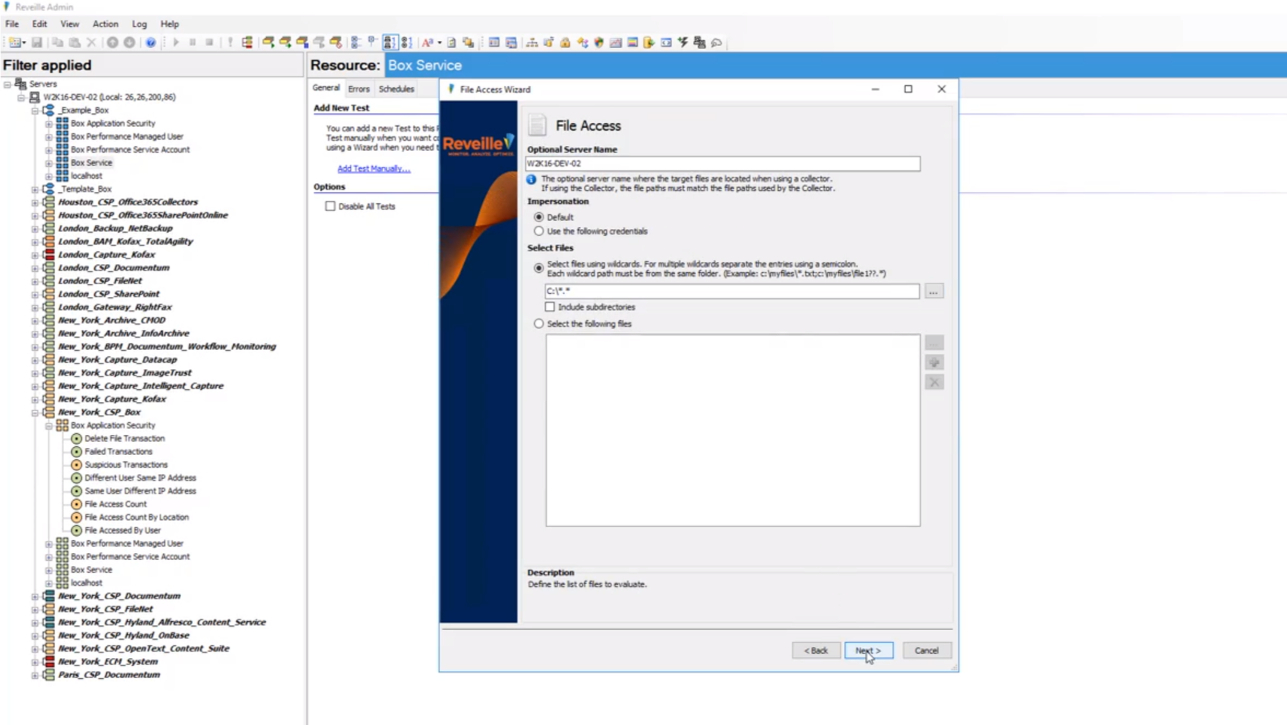
Task: Click the red letter A font toolbar icon
Action: point(427,43)
